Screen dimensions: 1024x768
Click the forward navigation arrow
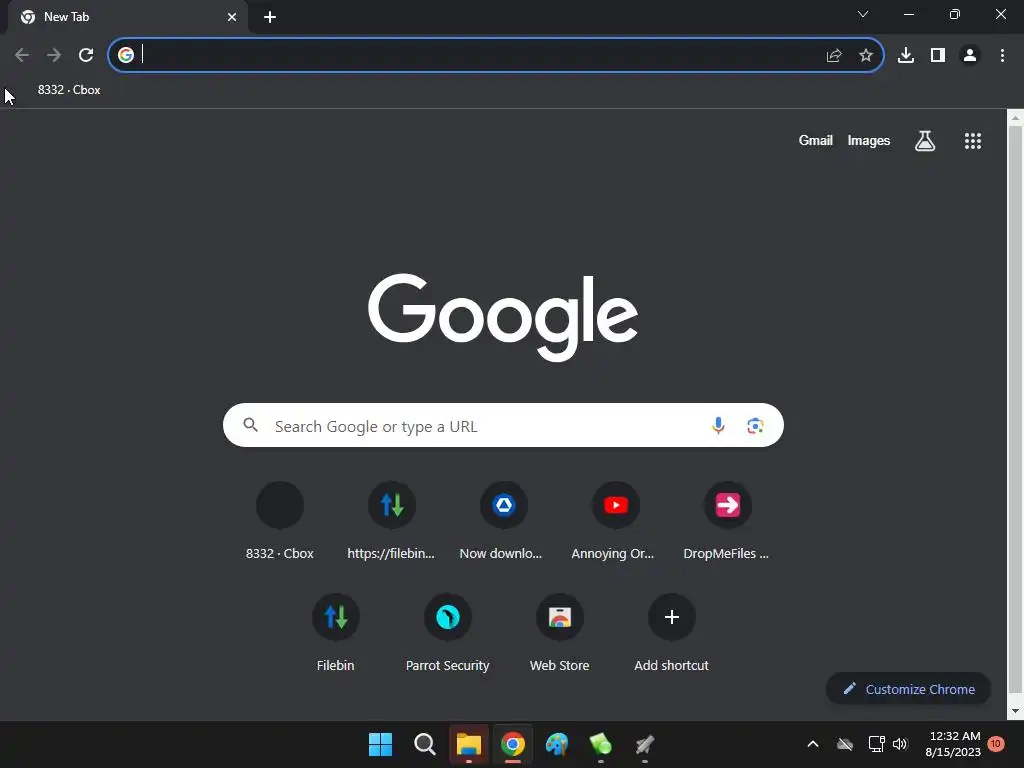click(54, 56)
